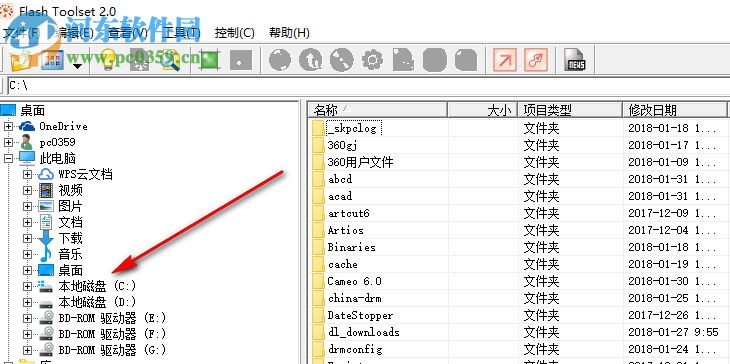
Task: Open the 查看(V) menu
Action: coord(128,33)
